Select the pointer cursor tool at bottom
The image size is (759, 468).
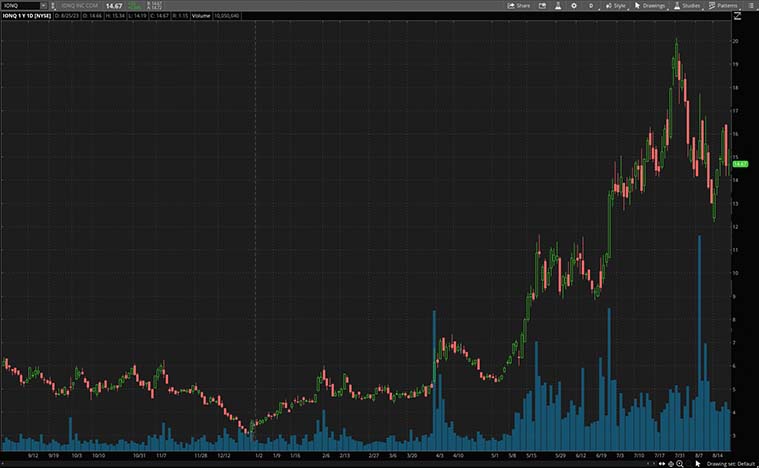click(698, 464)
